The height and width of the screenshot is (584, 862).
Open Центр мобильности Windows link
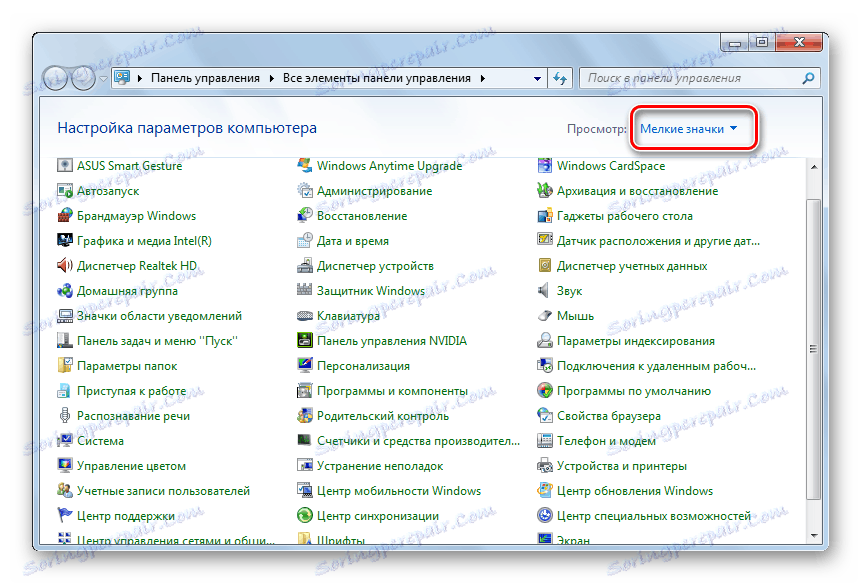click(399, 491)
